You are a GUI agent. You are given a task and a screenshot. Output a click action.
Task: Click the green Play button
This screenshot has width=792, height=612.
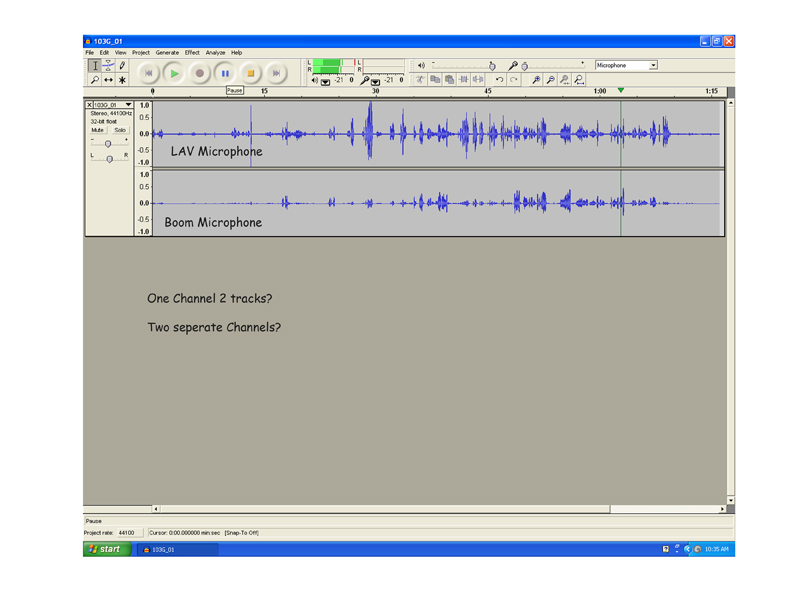(174, 73)
